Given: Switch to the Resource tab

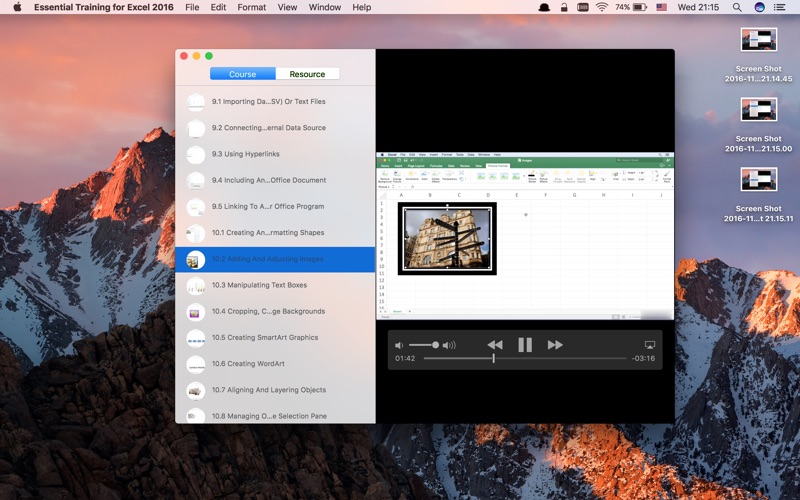Looking at the screenshot, I should 307,74.
